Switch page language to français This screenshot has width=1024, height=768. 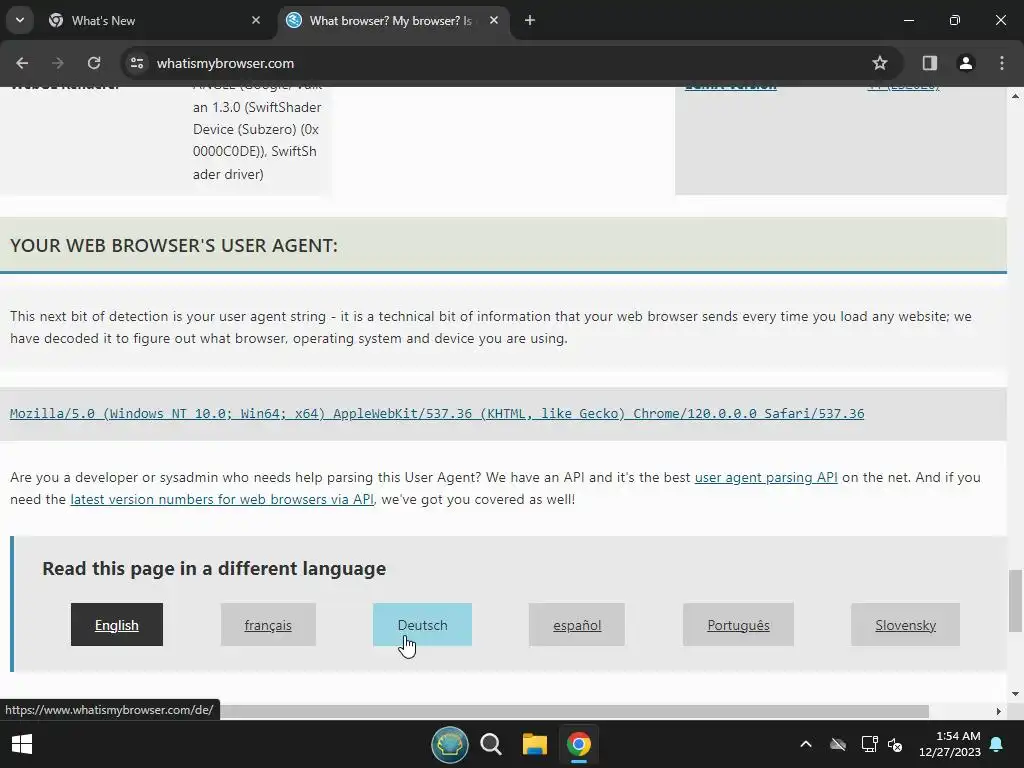coord(268,624)
